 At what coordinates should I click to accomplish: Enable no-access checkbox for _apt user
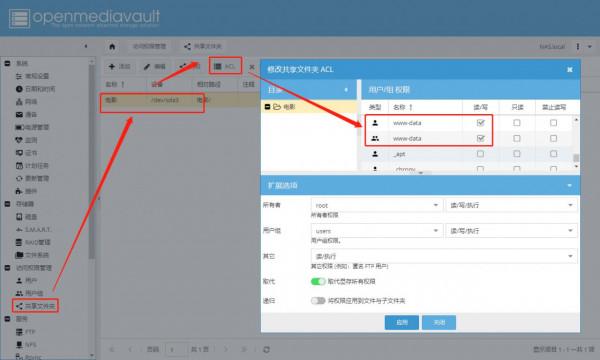click(553, 154)
